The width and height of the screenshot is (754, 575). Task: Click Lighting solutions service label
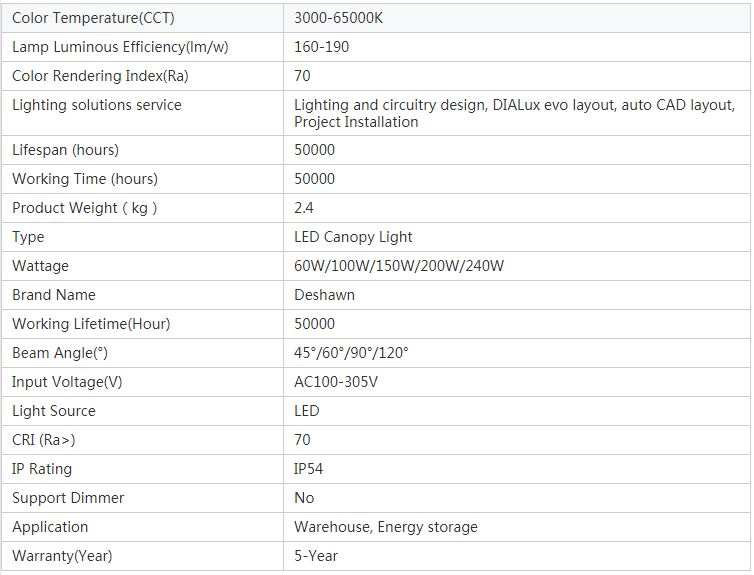(x=97, y=105)
